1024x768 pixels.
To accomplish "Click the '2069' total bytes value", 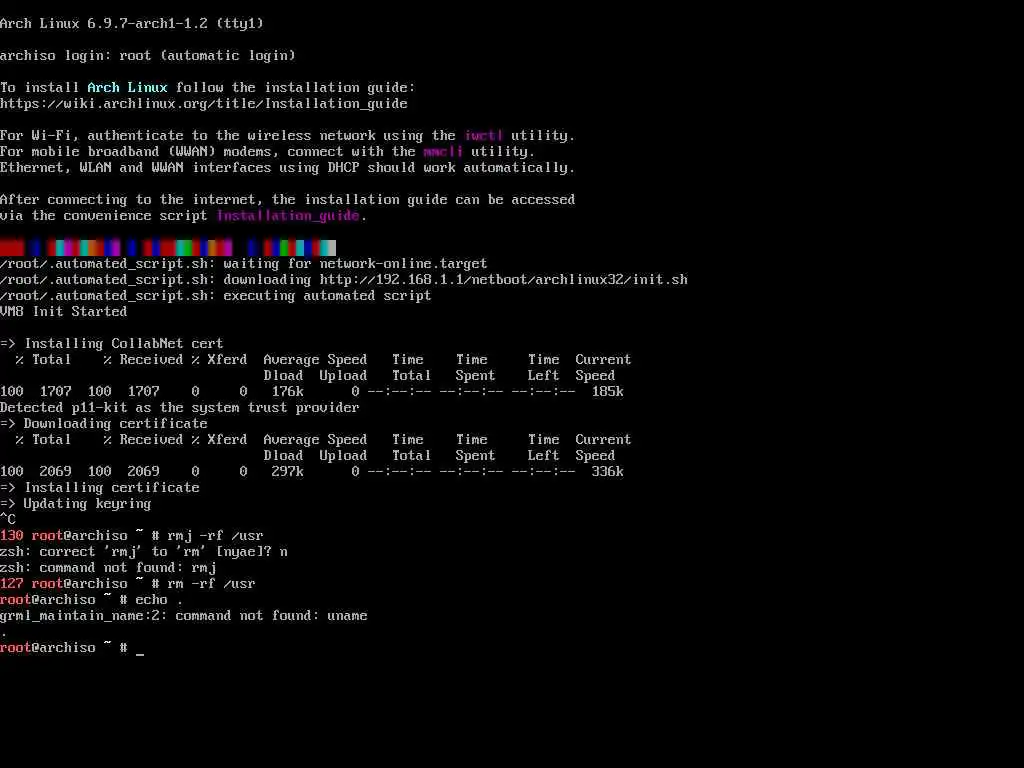I will tap(56, 472).
